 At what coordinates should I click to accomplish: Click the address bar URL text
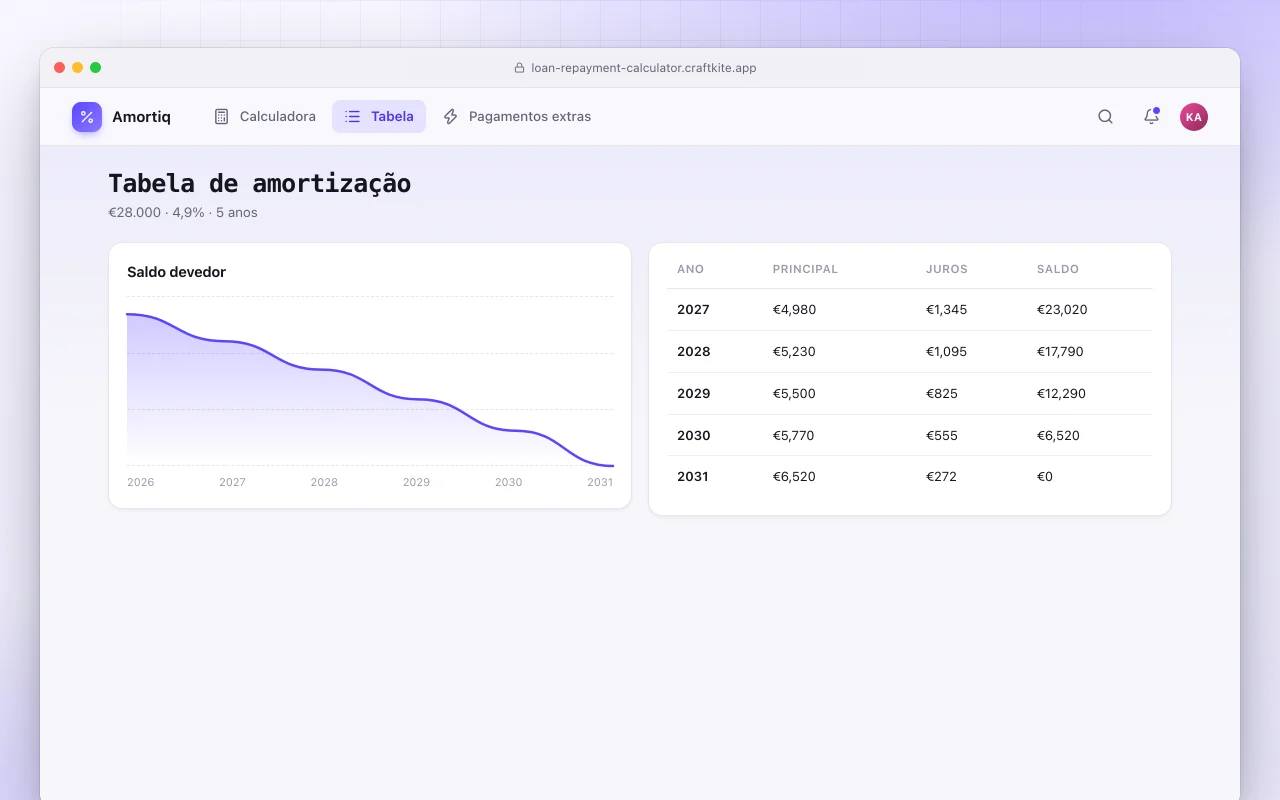[644, 68]
